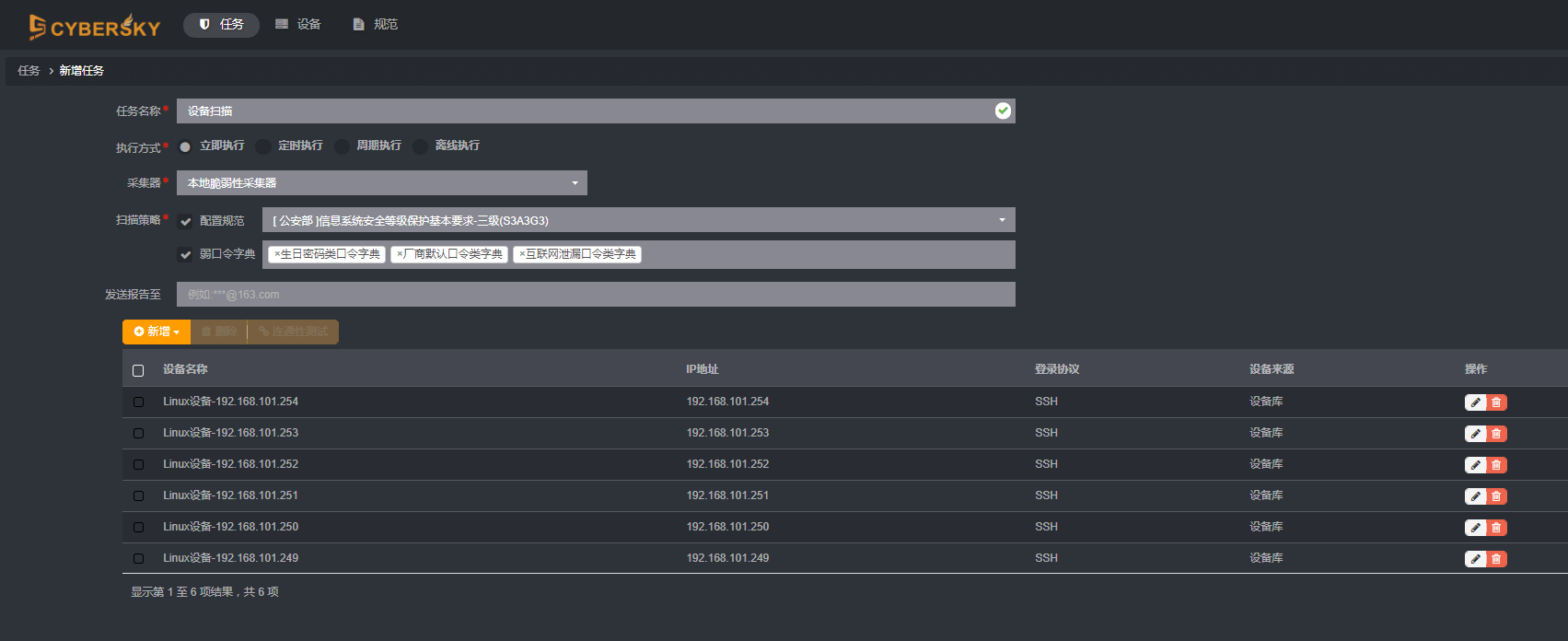This screenshot has height=641, width=1568.
Task: Click the 发送报告至 email input field
Action: [x=595, y=295]
